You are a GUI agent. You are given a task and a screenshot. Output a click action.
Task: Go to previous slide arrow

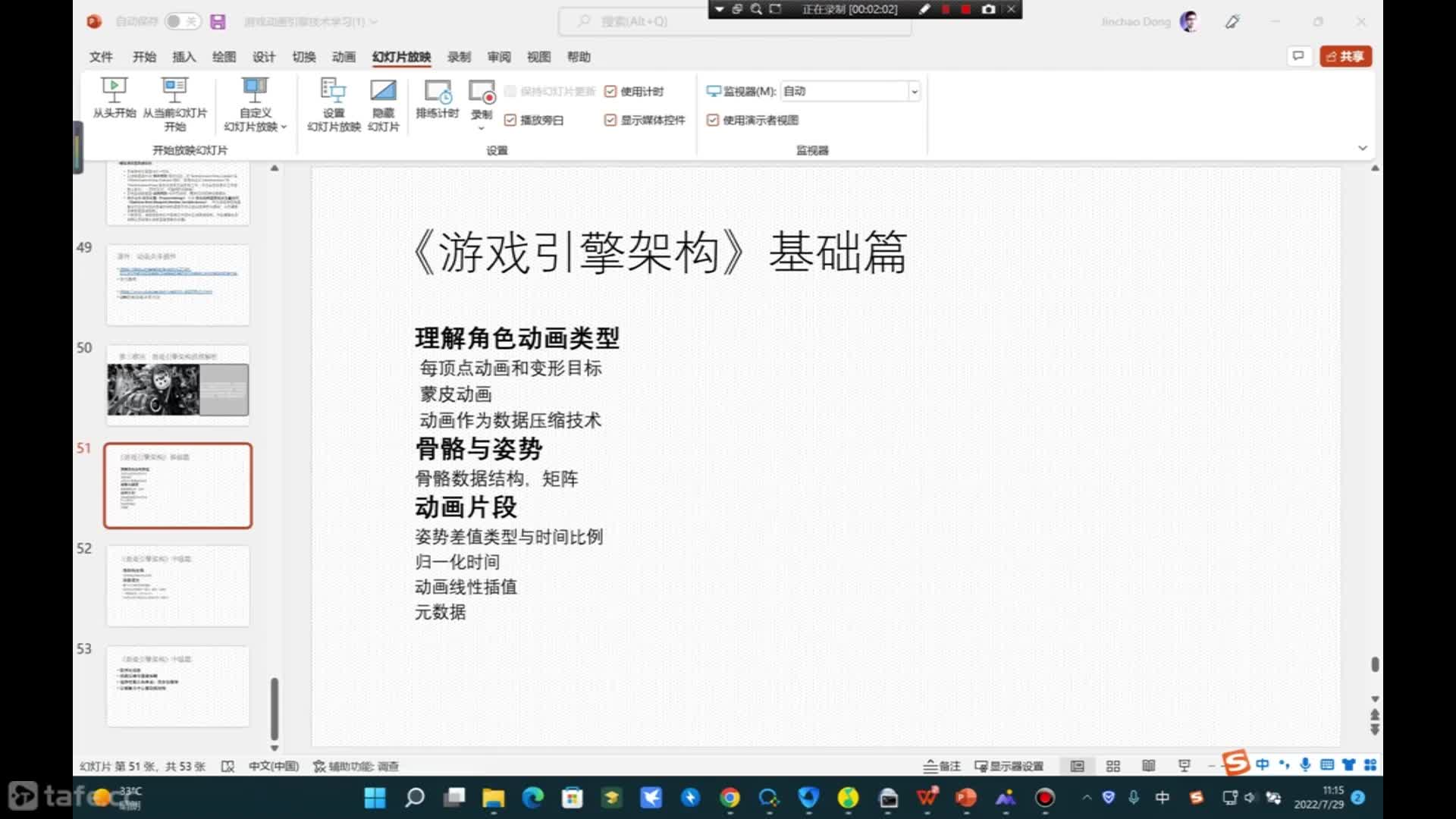[1375, 714]
